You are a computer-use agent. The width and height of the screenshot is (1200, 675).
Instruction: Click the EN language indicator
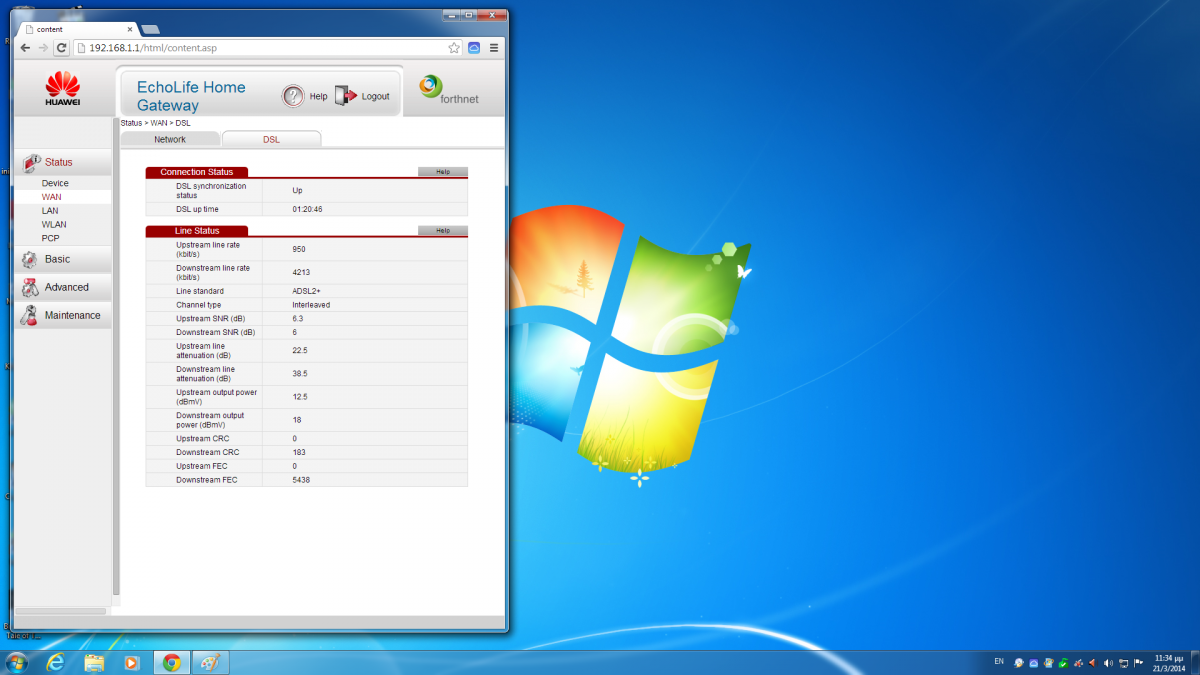pyautogui.click(x=999, y=661)
